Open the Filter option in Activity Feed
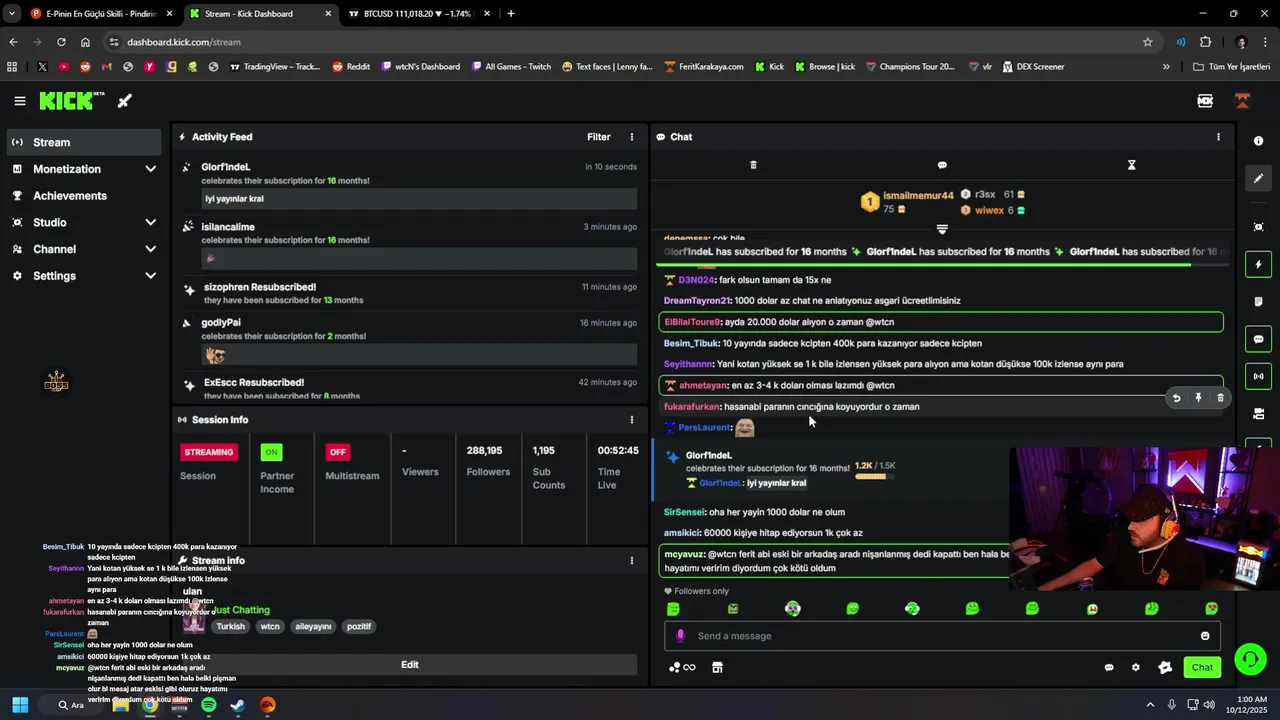 point(599,137)
